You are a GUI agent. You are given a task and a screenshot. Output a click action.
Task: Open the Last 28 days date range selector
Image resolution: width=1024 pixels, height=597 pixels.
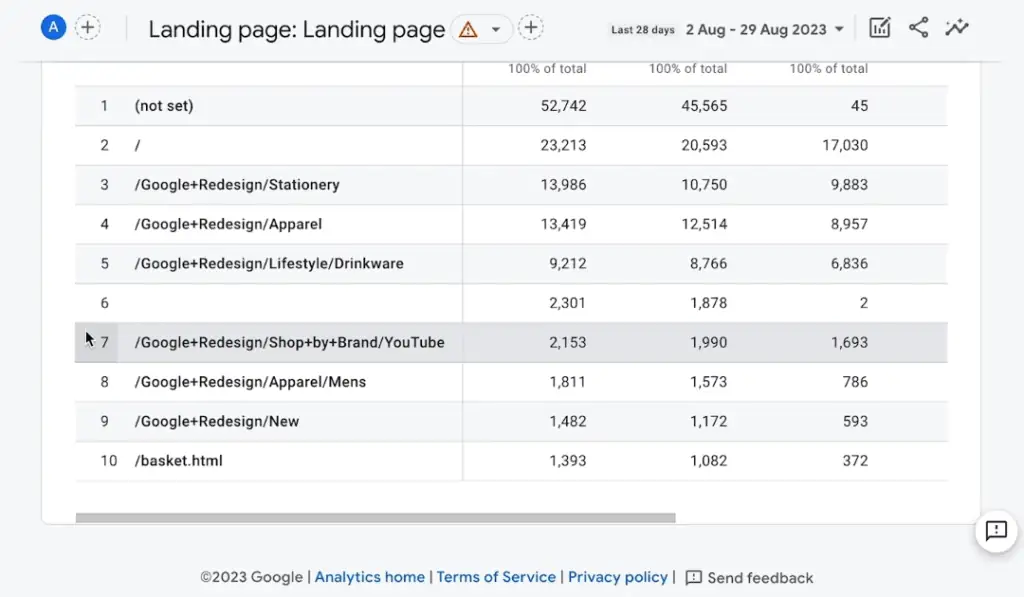coord(641,30)
